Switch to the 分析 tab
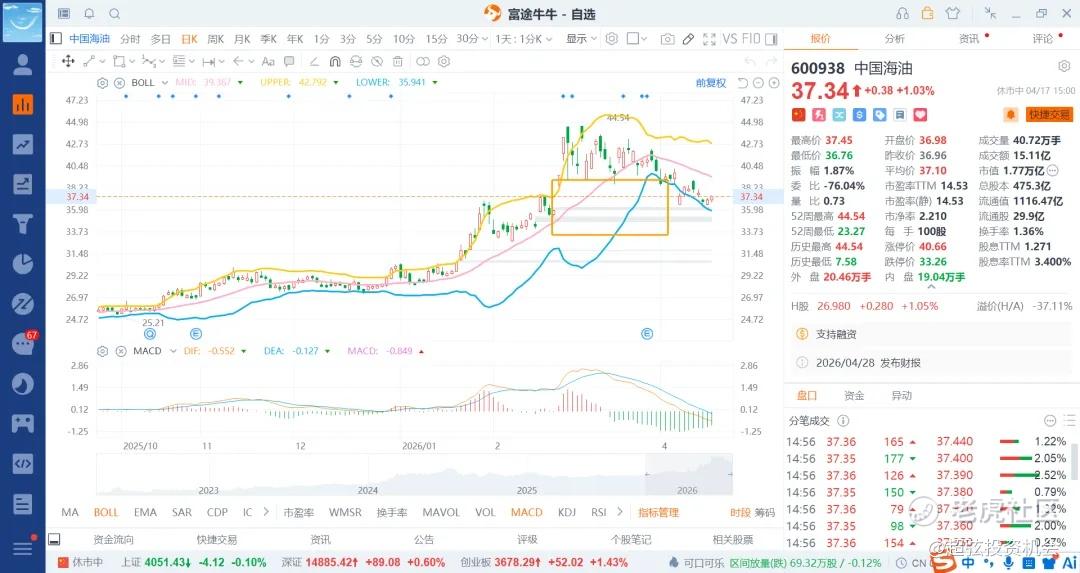Screen dimensions: 1080x573 (x=895, y=39)
